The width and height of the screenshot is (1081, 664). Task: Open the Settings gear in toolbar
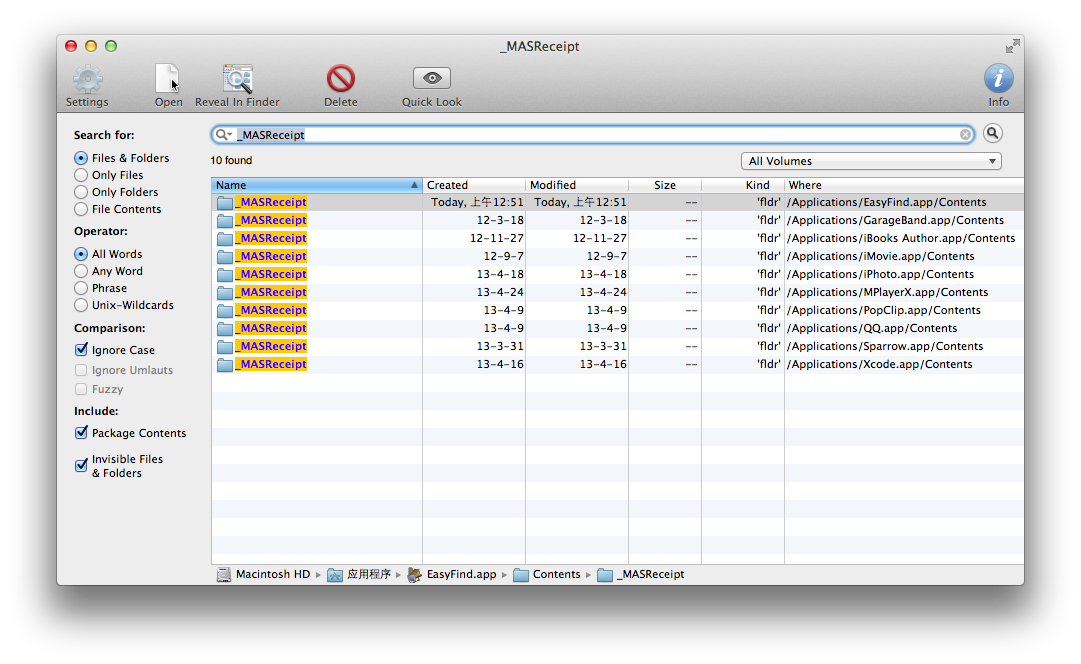87,80
